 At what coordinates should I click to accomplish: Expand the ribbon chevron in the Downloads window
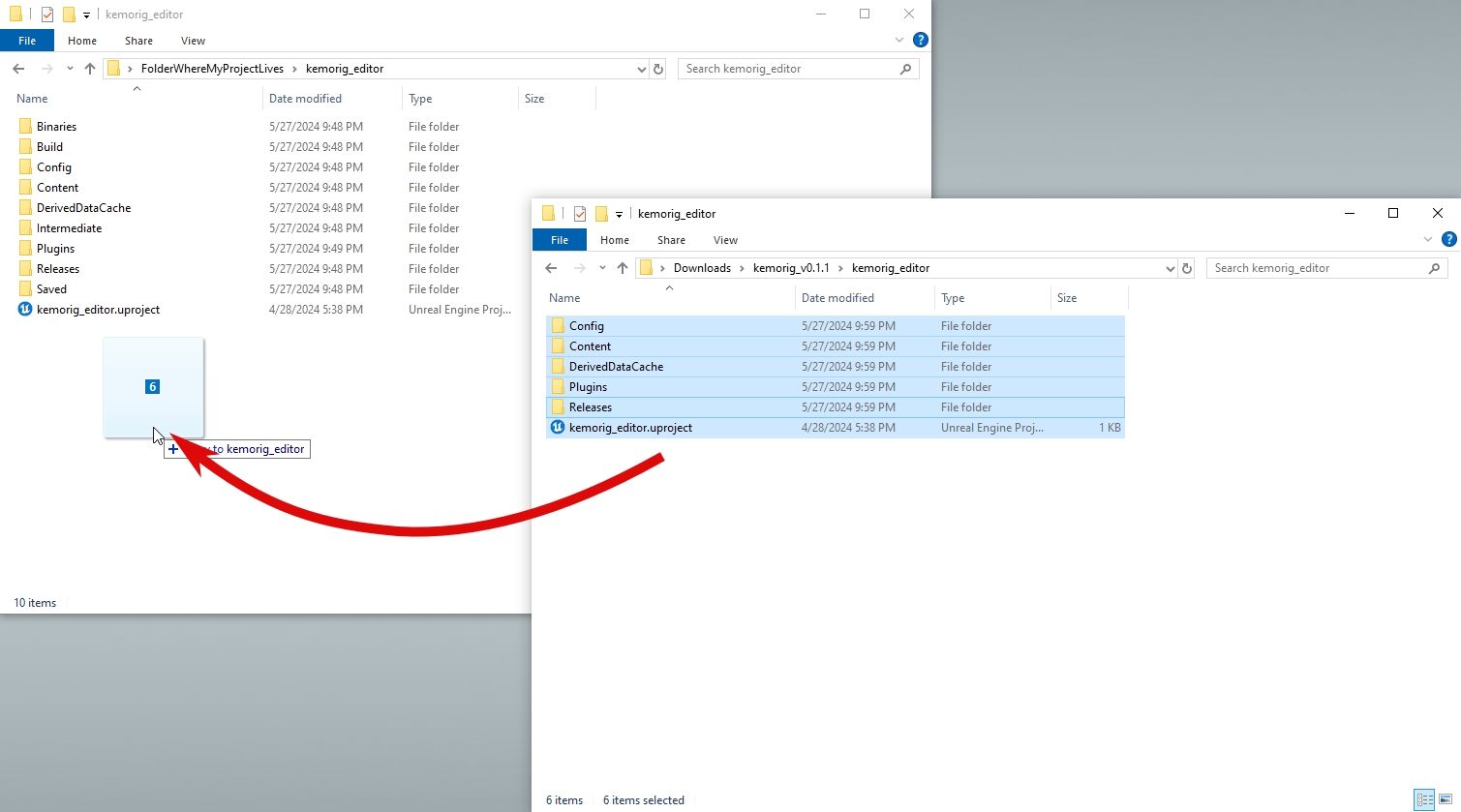pyautogui.click(x=1428, y=239)
